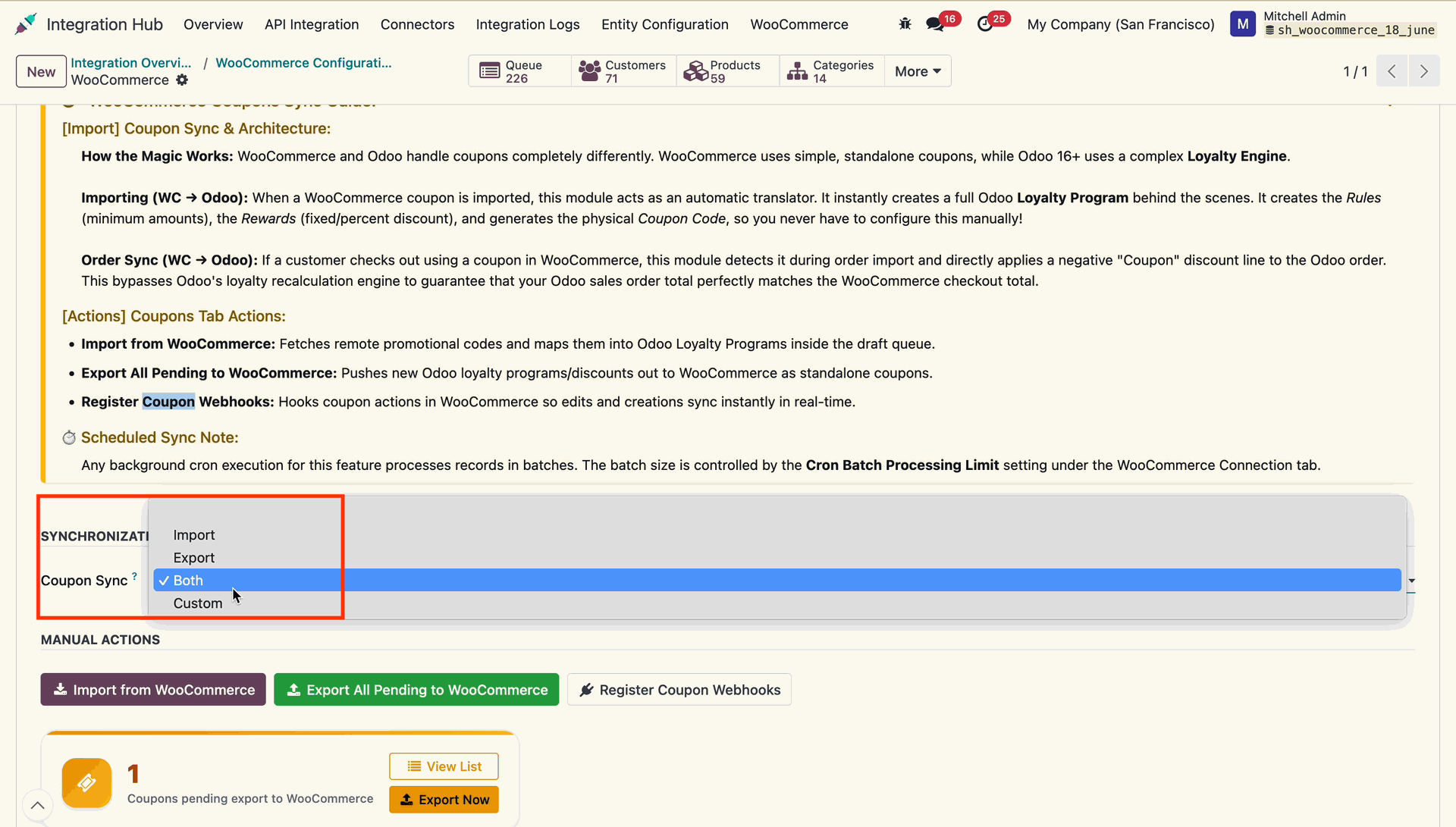Open the Customers 71 stat button

623,71
